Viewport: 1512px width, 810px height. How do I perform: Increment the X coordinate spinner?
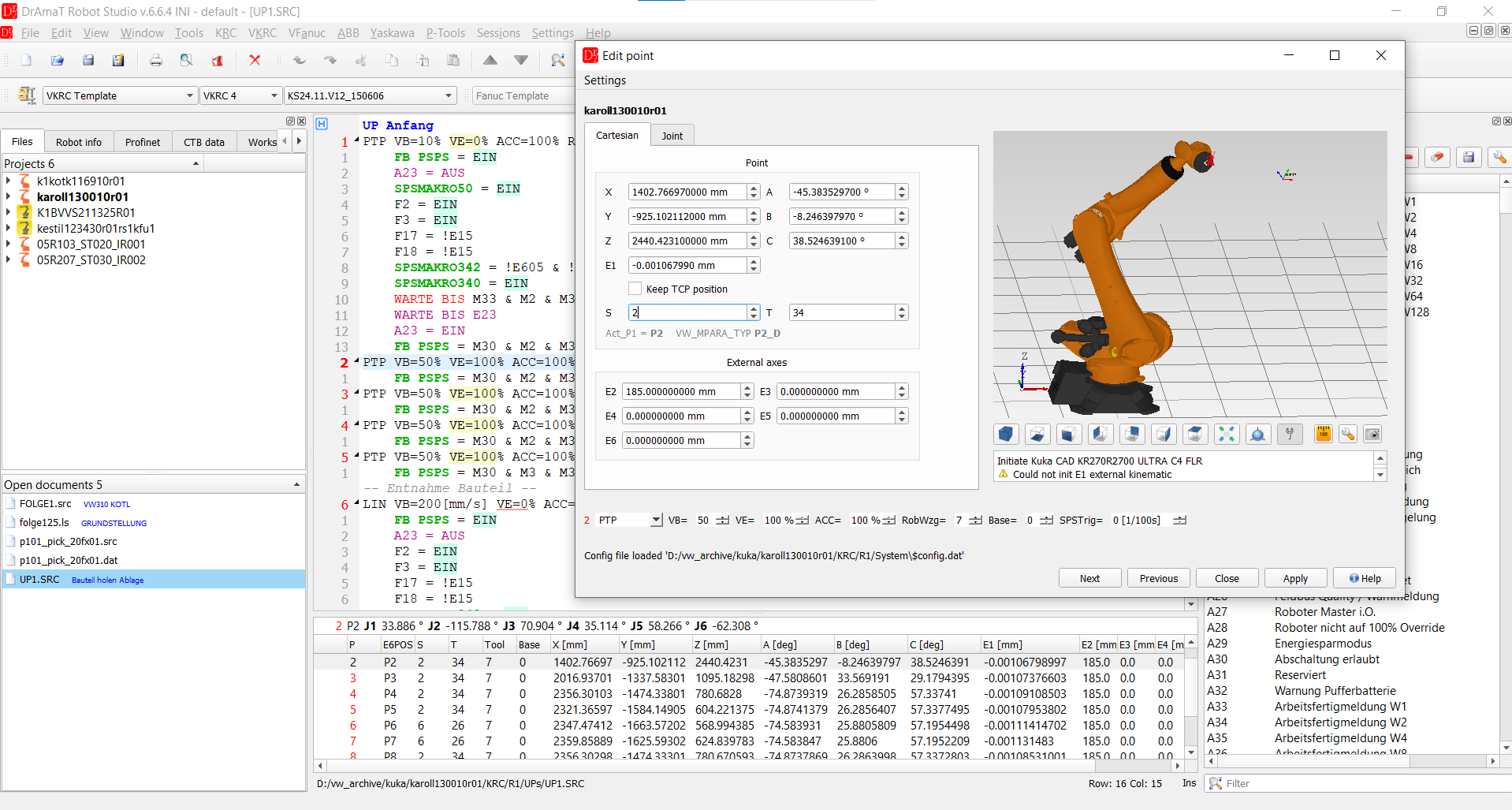tap(754, 189)
